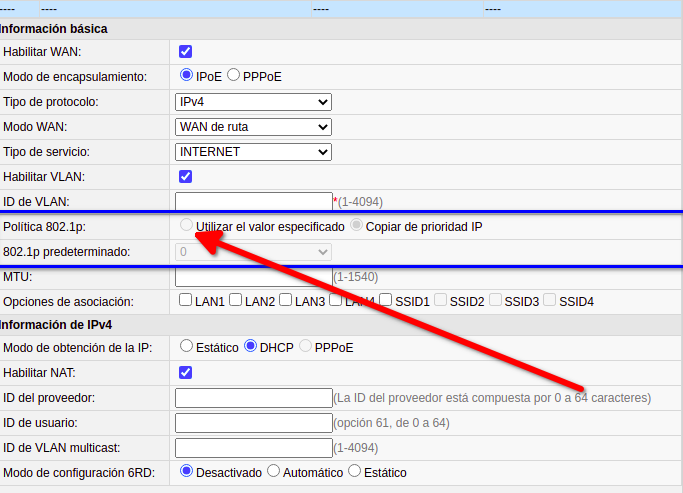The image size is (683, 493).
Task: Focus the ID de usuario field
Action: click(x=253, y=423)
